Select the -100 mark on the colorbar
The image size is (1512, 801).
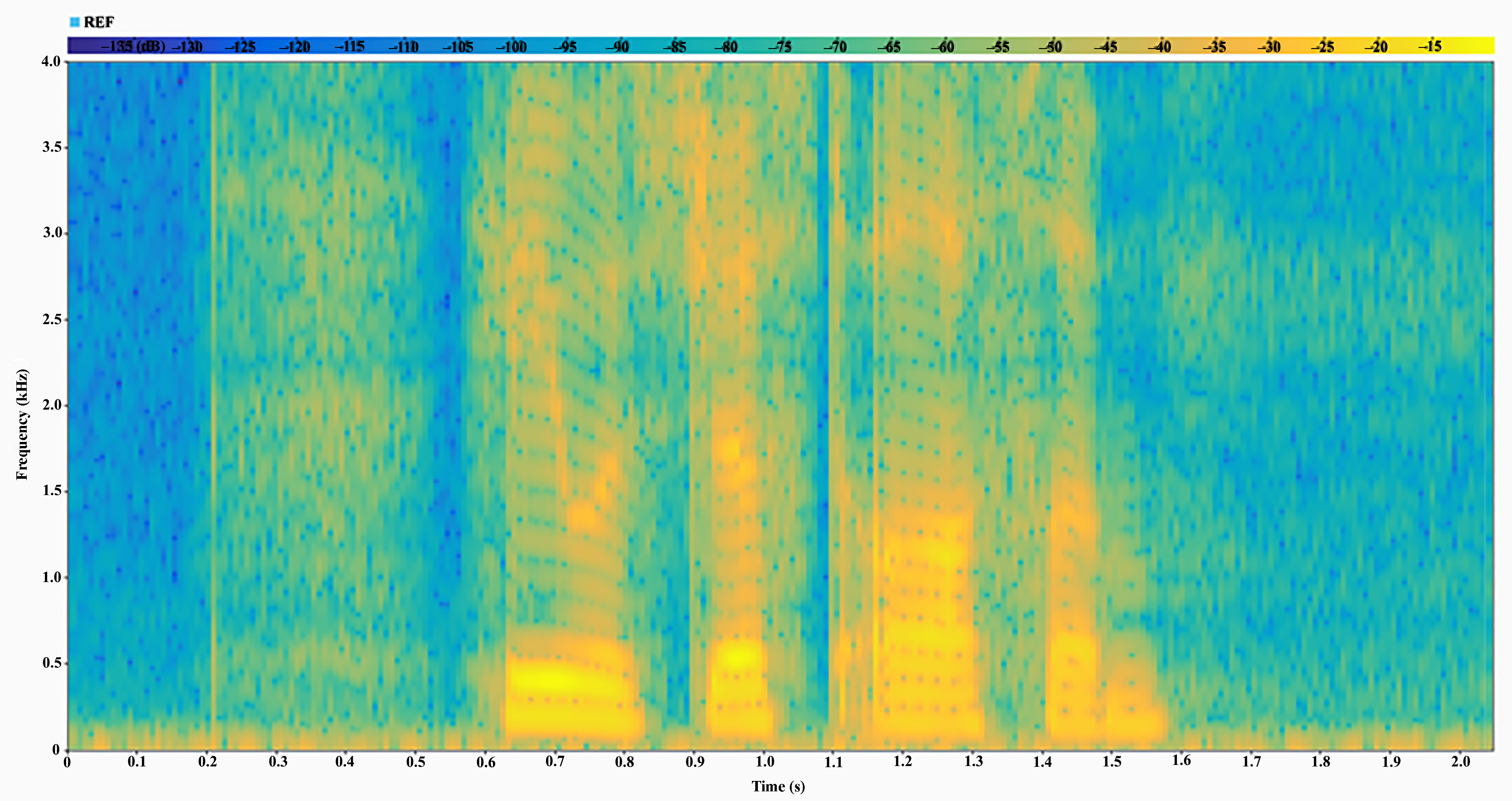click(x=511, y=46)
